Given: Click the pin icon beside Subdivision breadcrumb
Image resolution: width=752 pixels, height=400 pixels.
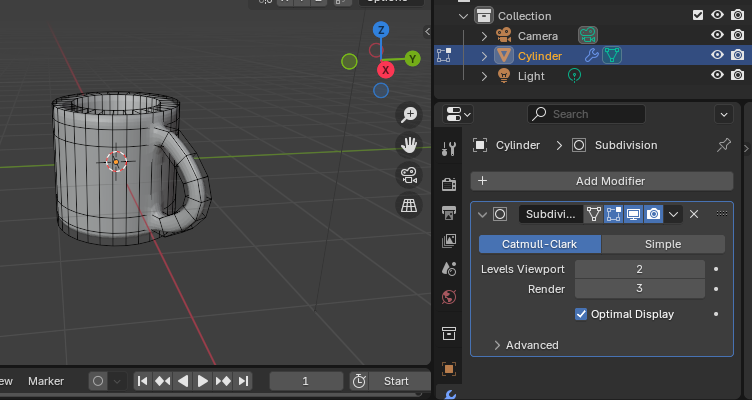Looking at the screenshot, I should tap(724, 145).
